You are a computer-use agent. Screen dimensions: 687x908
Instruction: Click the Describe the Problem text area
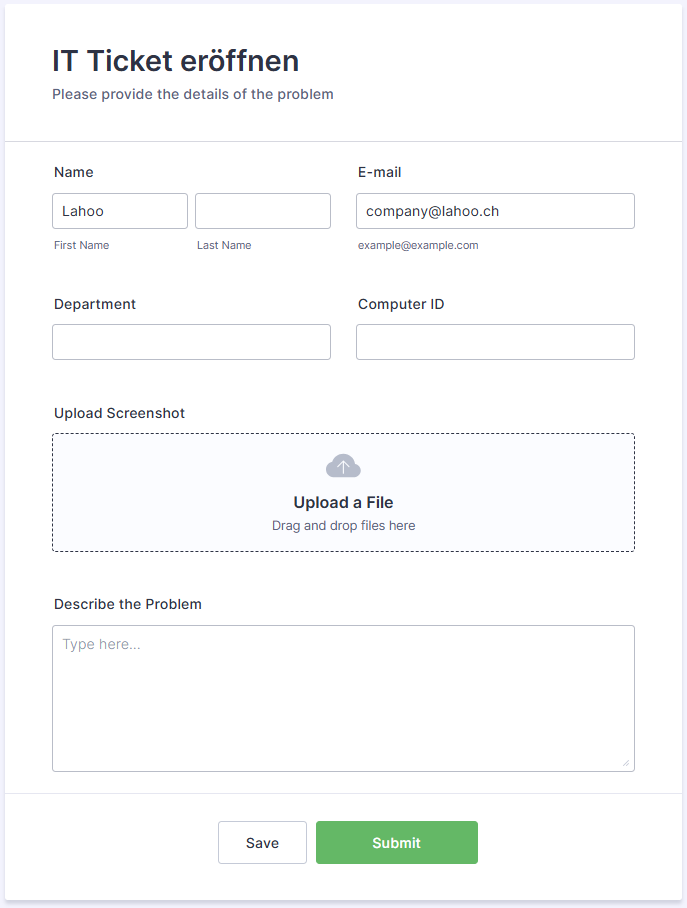click(x=344, y=698)
